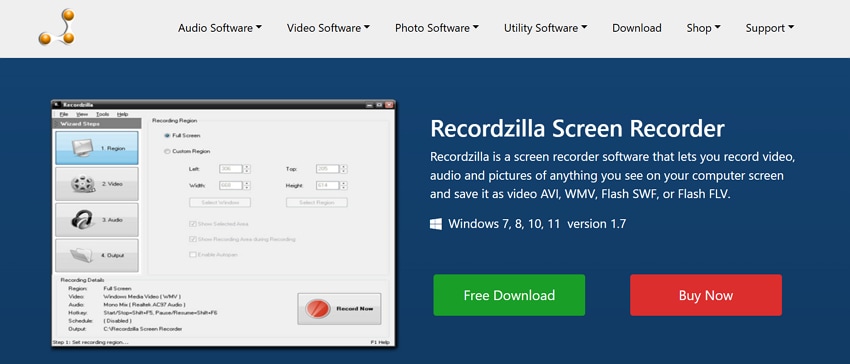
Task: Click the 'Recordzilla Screen Recorder' heading
Action: click(577, 129)
